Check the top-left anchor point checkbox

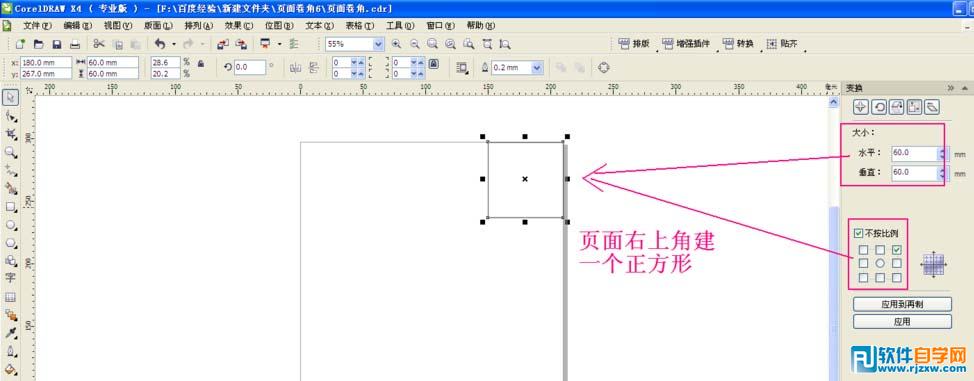click(863, 250)
